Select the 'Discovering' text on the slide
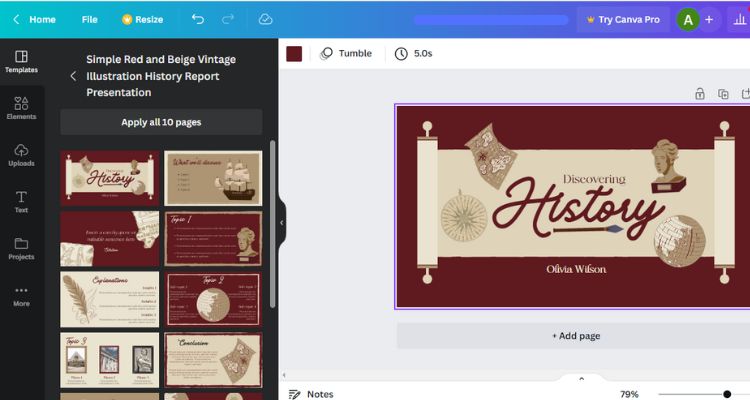750x400 pixels. click(x=594, y=179)
